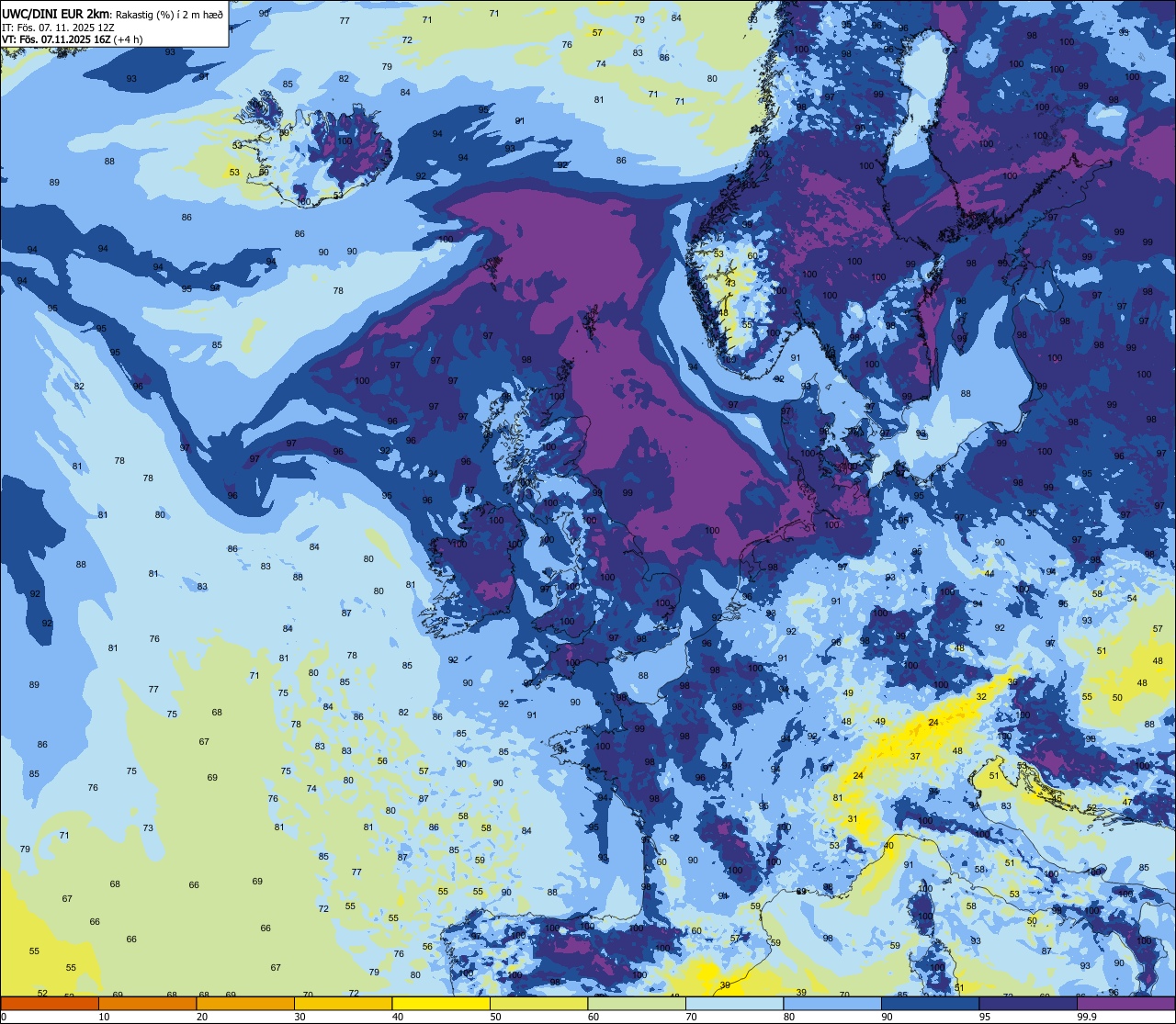Click the '44' humidity value on the map
The image size is (1176, 1024).
click(989, 574)
